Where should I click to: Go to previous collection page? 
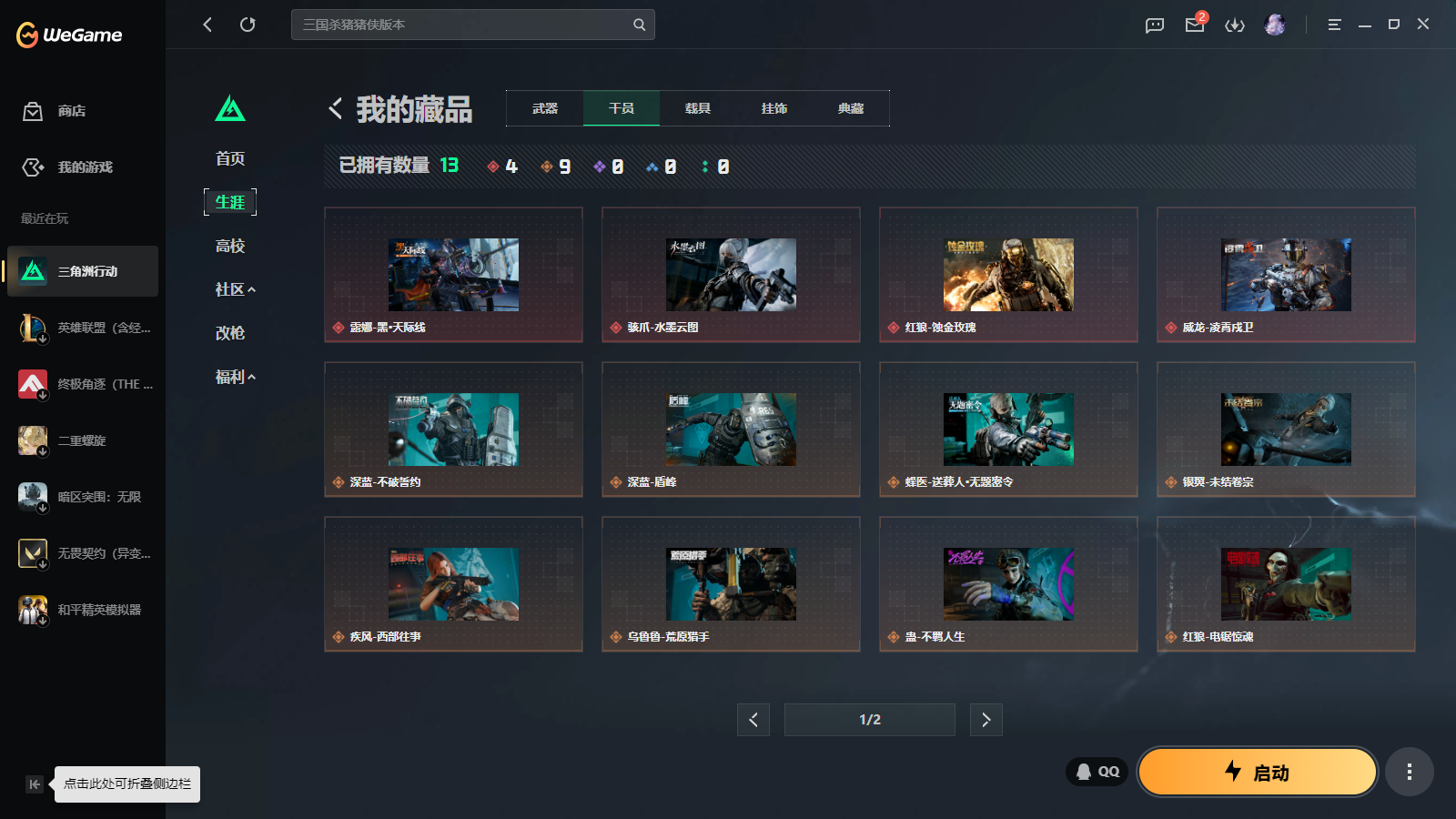(753, 720)
